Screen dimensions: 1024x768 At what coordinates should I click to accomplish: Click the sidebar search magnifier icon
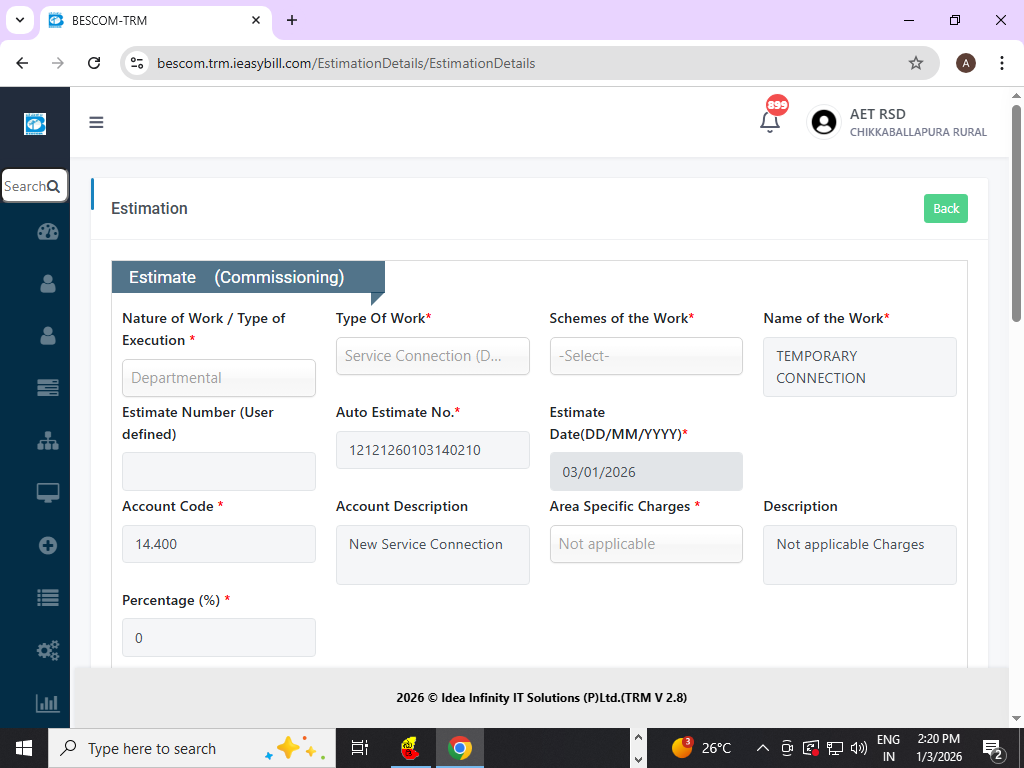(x=54, y=187)
